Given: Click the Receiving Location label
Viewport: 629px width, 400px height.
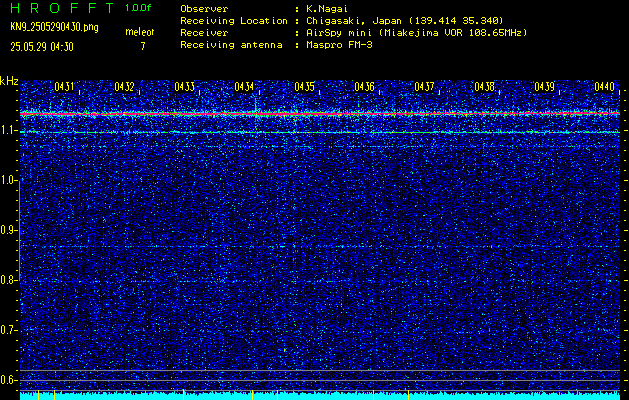Looking at the screenshot, I should [234, 20].
